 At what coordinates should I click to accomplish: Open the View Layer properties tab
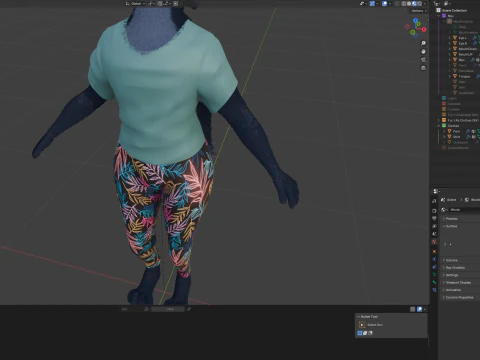coord(434,226)
